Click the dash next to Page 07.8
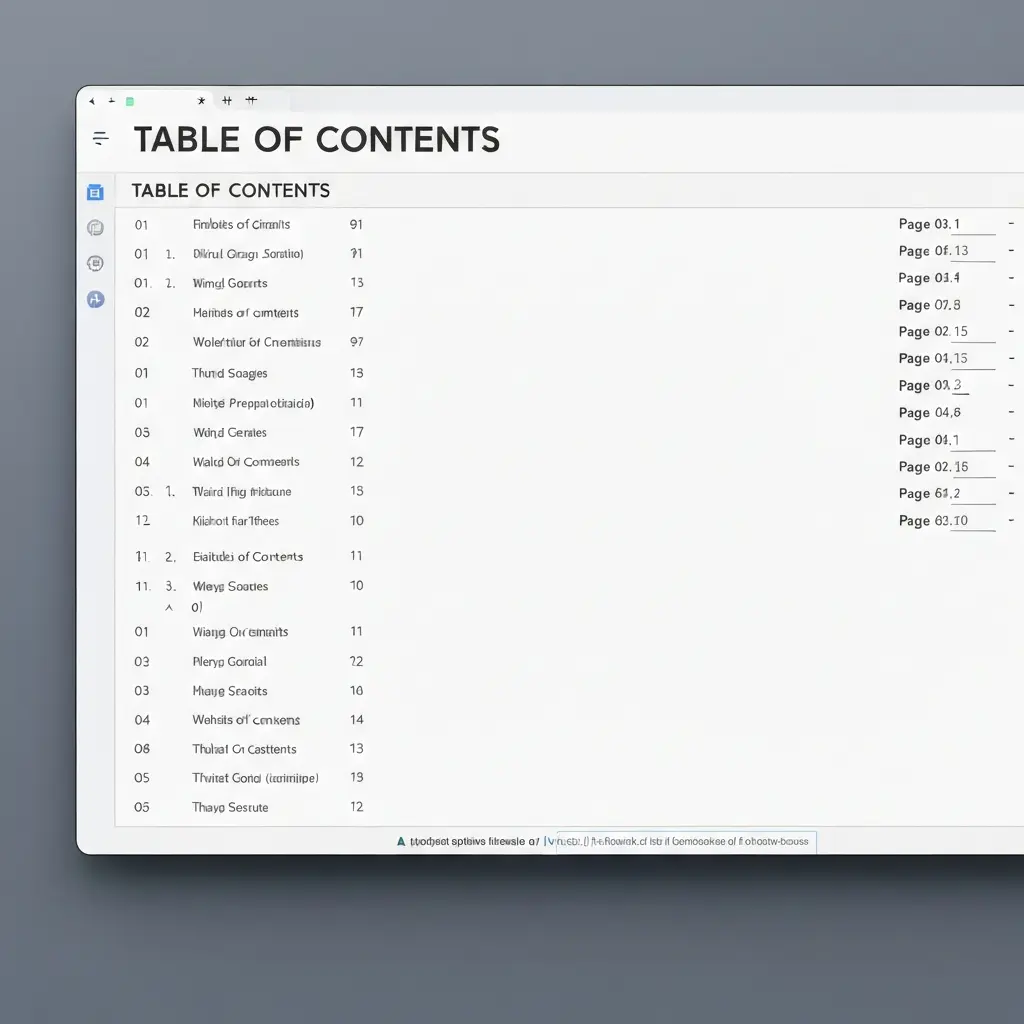1024x1024 pixels. [1011, 304]
